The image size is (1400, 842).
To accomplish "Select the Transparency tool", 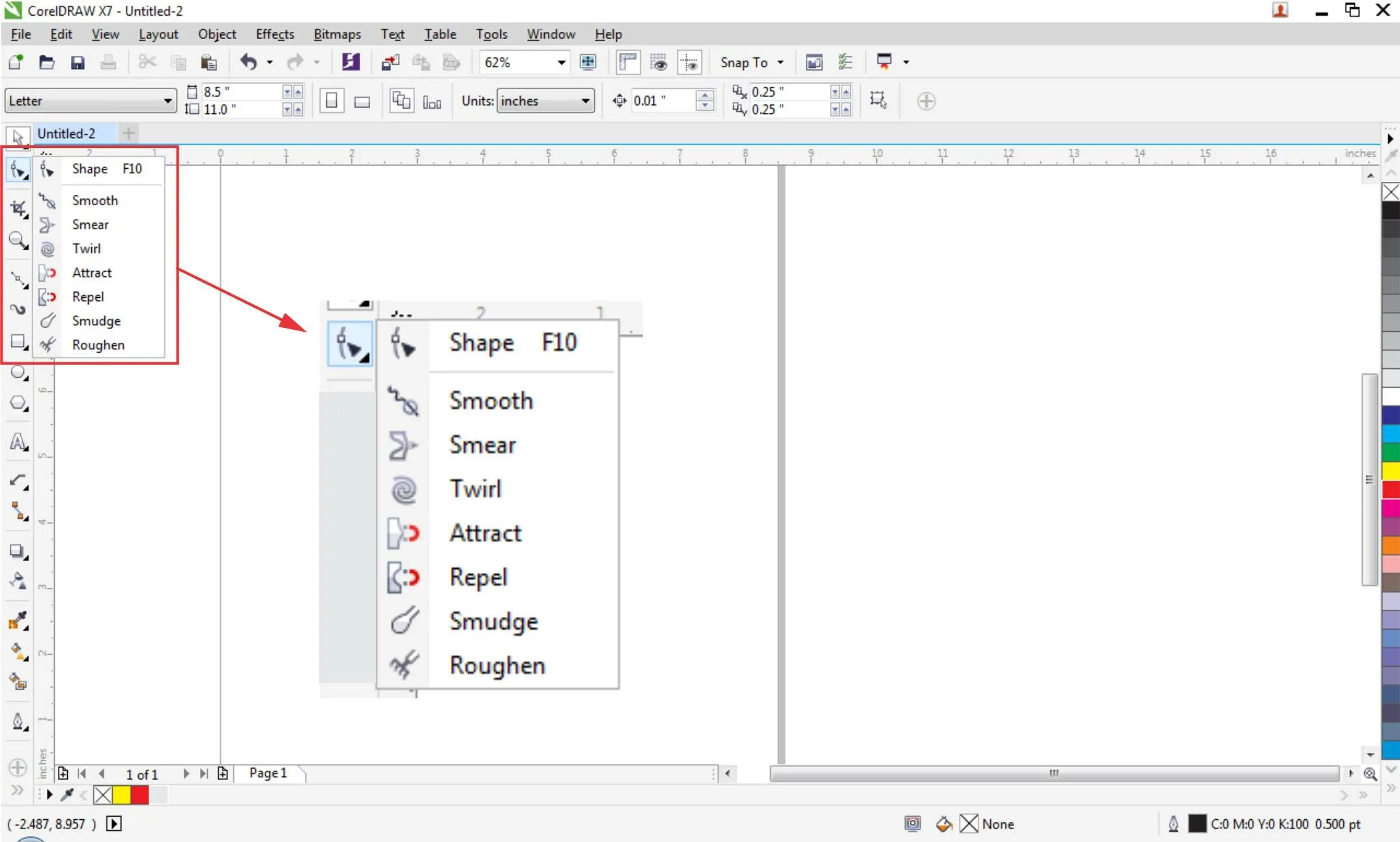I will [18, 581].
